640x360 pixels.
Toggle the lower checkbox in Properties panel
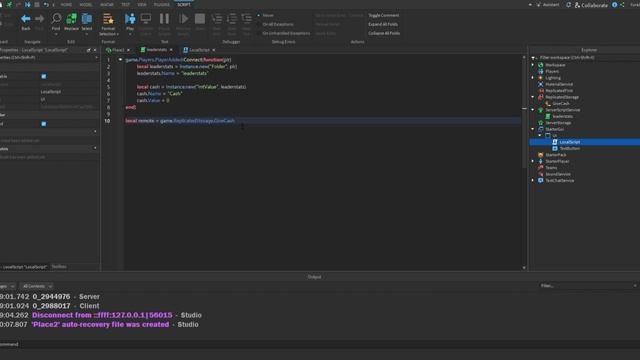(44, 124)
